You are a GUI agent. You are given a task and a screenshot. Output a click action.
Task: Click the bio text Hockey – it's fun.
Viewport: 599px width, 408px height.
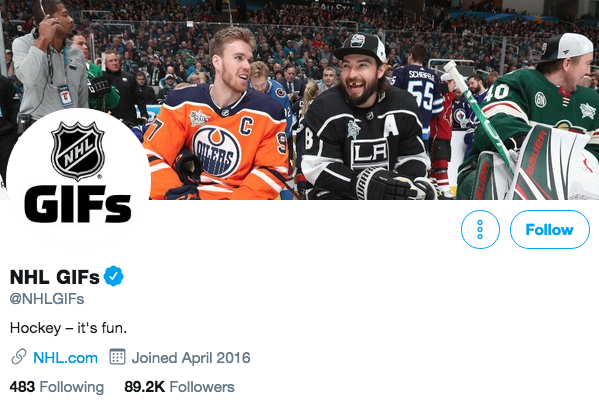tap(68, 328)
